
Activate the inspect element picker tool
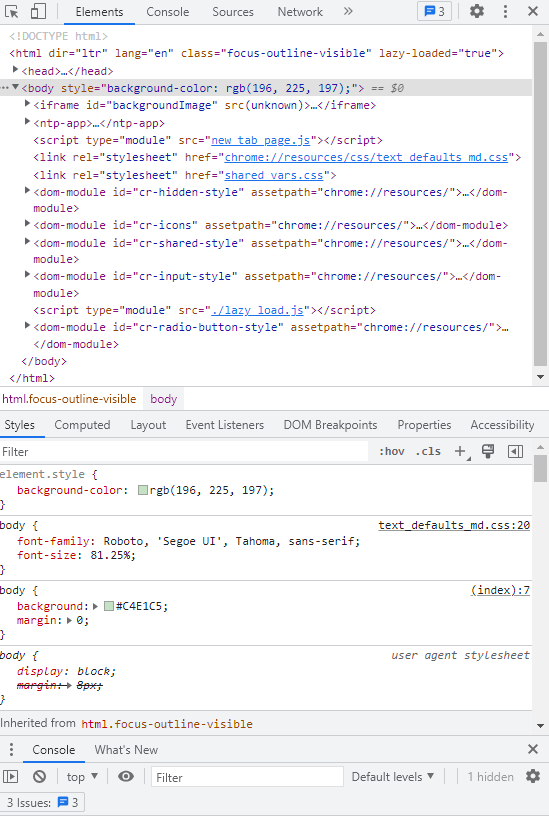click(11, 11)
